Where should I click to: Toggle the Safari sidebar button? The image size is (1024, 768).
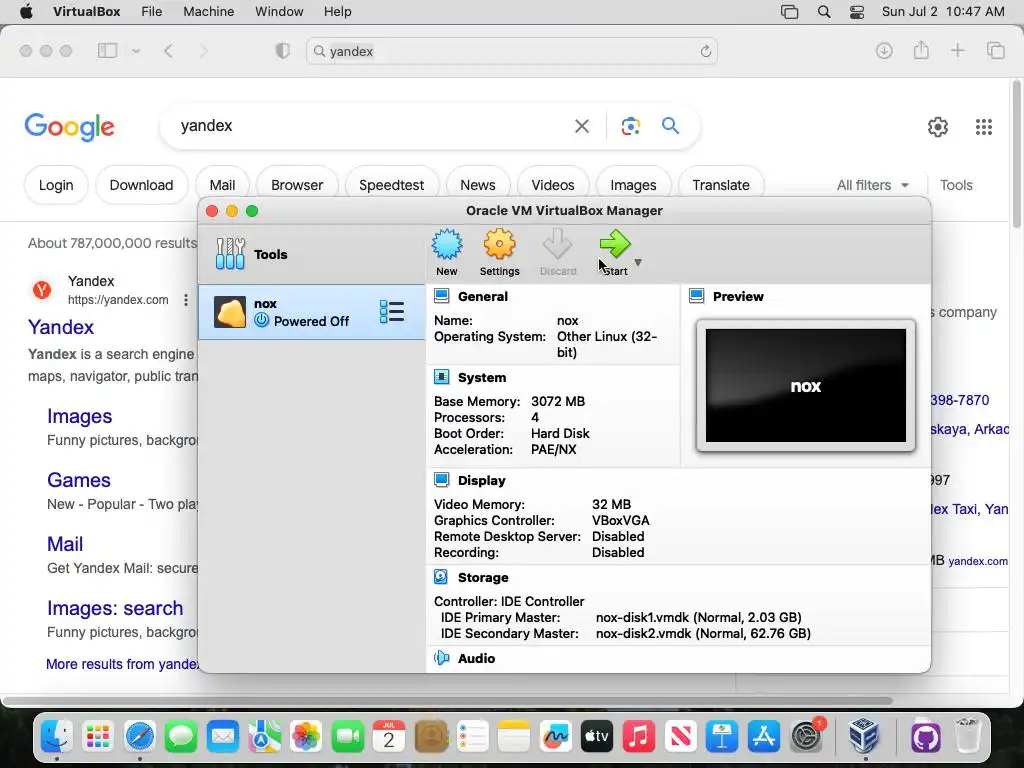coord(108,51)
